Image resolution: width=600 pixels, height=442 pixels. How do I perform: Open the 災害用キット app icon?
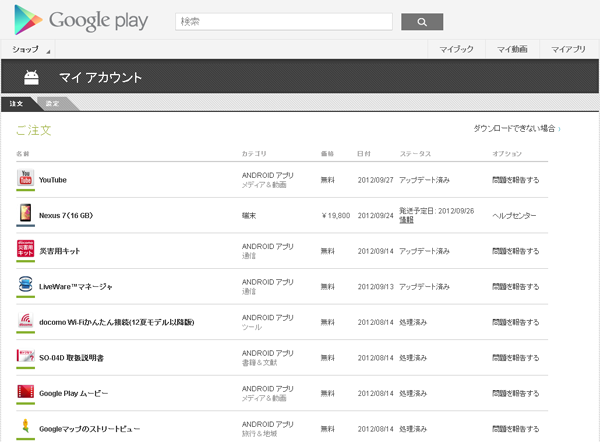tap(26, 249)
